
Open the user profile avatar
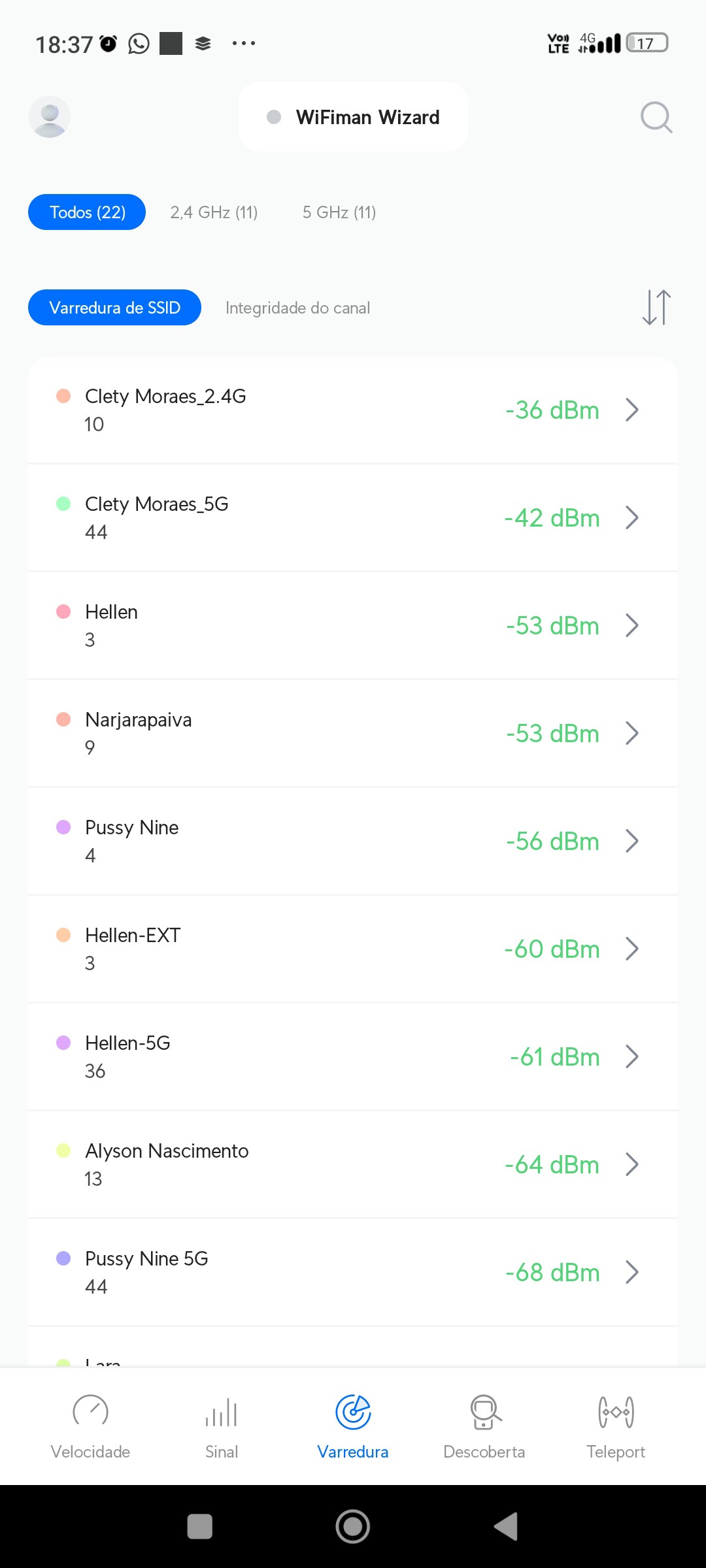(50, 117)
